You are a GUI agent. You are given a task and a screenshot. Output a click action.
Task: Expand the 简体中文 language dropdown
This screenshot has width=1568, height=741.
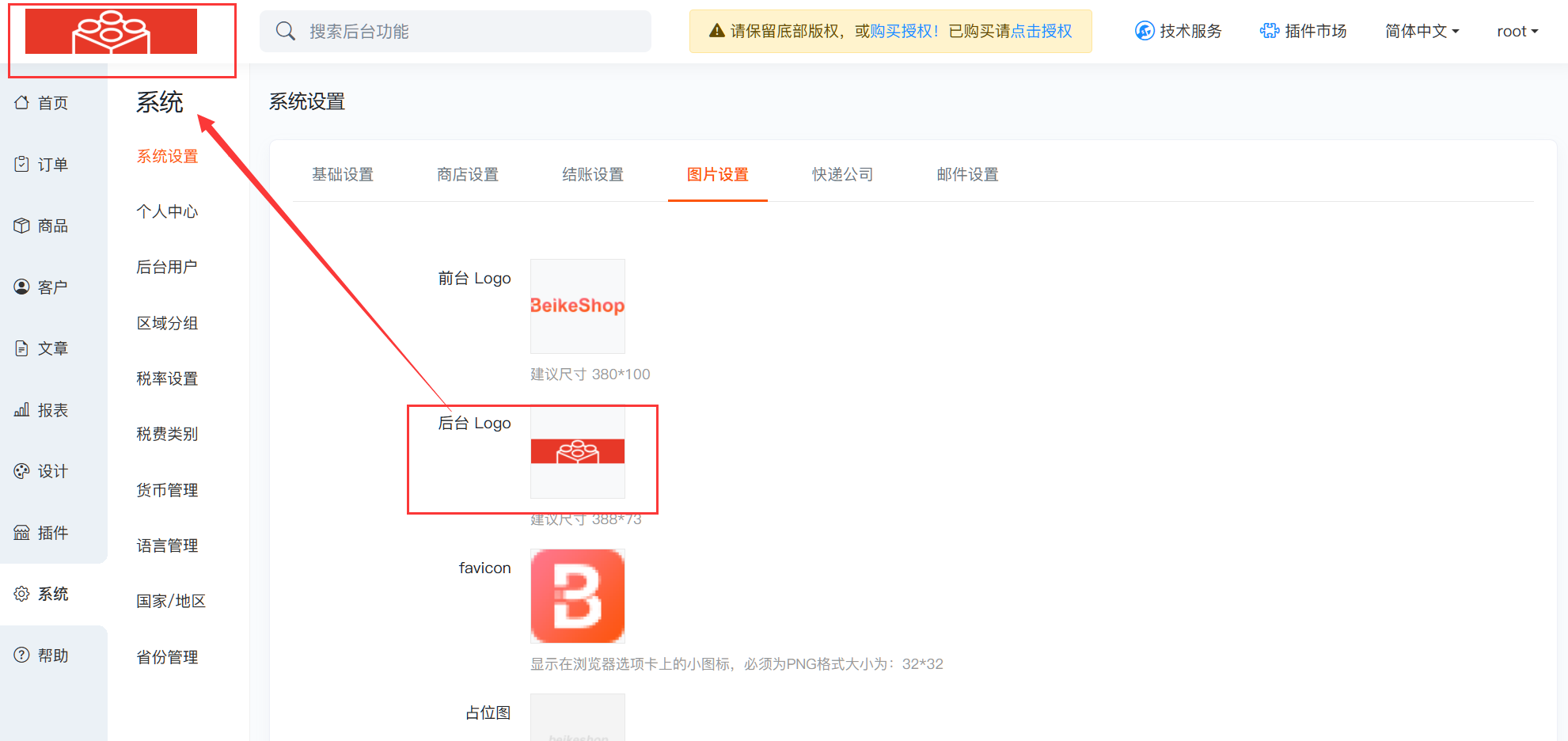(x=1422, y=31)
